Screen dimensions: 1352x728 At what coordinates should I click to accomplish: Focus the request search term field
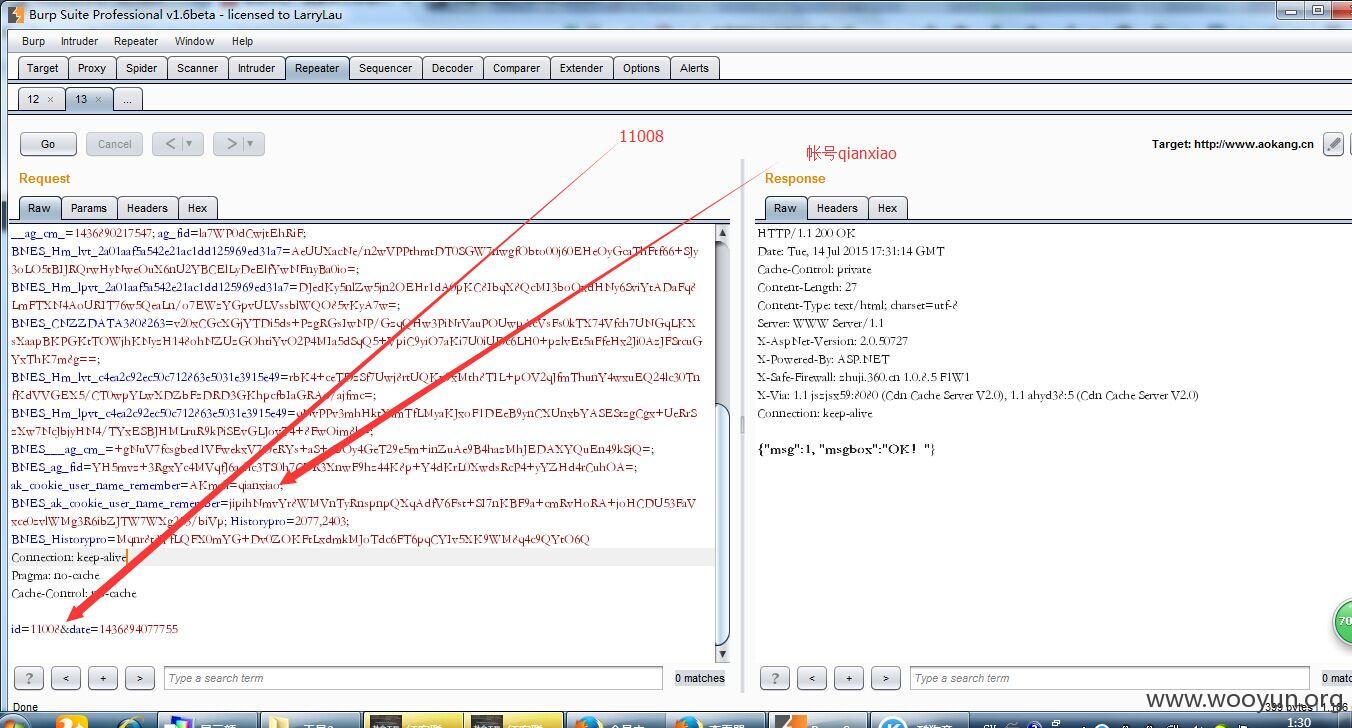[x=413, y=678]
